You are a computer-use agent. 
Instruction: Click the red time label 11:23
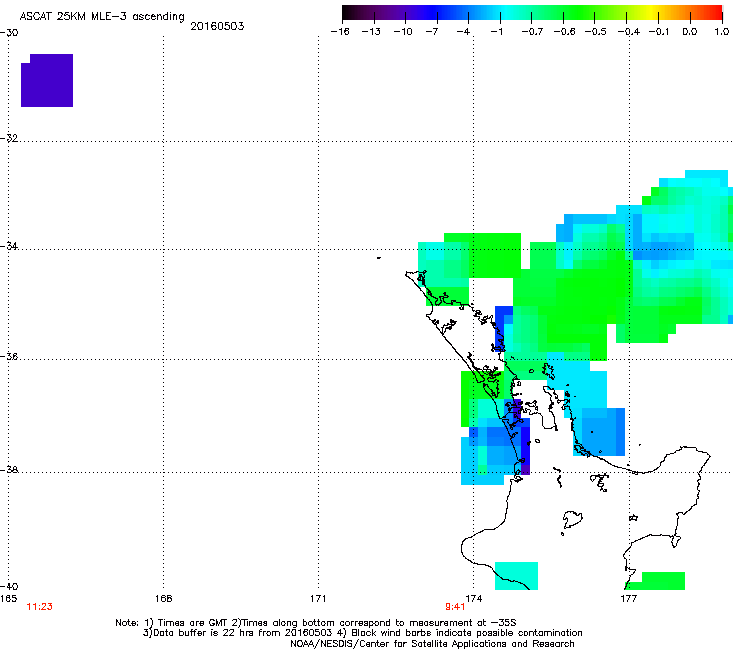coord(40,607)
